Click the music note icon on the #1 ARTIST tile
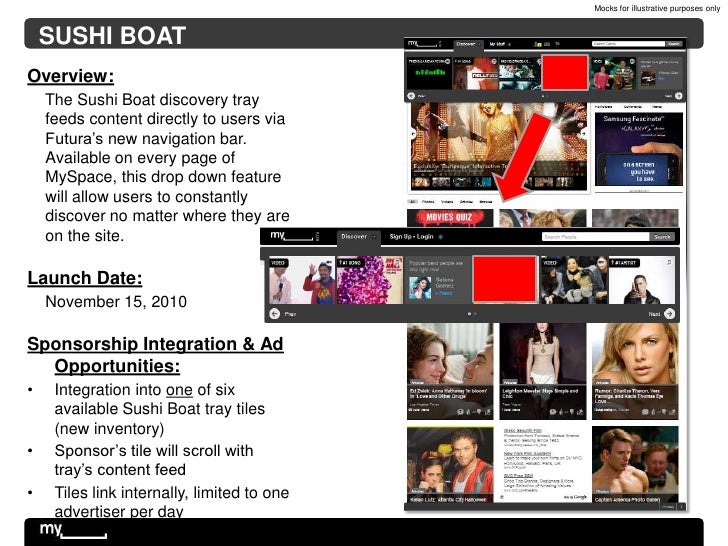 coord(669,262)
